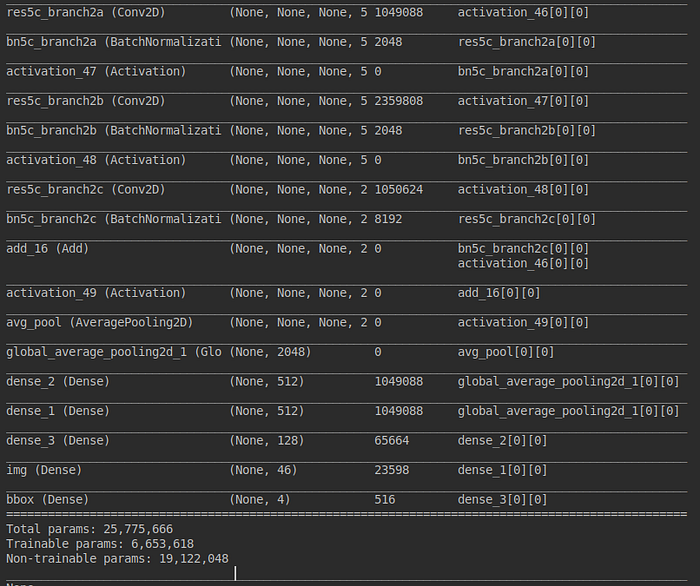Click the dense_2 (Dense) layer name
This screenshot has width=700, height=586.
[58, 382]
